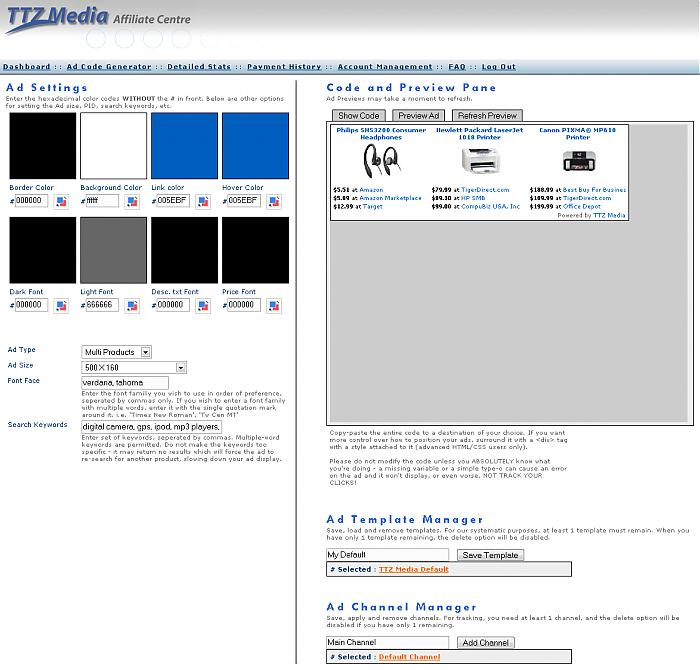Open color picker icon for Dark Font
700x670 pixels.
tap(62, 306)
